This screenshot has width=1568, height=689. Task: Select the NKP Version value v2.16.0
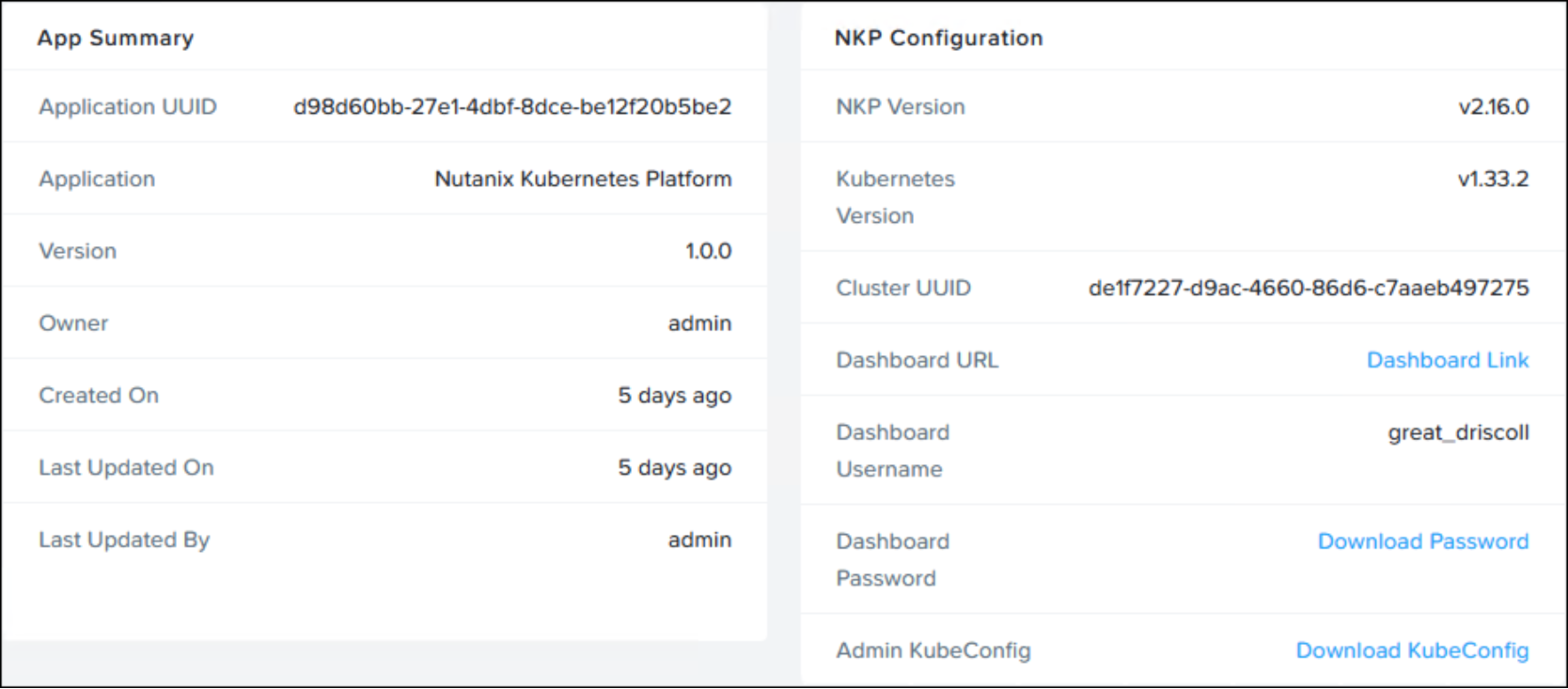pyautogui.click(x=1494, y=107)
